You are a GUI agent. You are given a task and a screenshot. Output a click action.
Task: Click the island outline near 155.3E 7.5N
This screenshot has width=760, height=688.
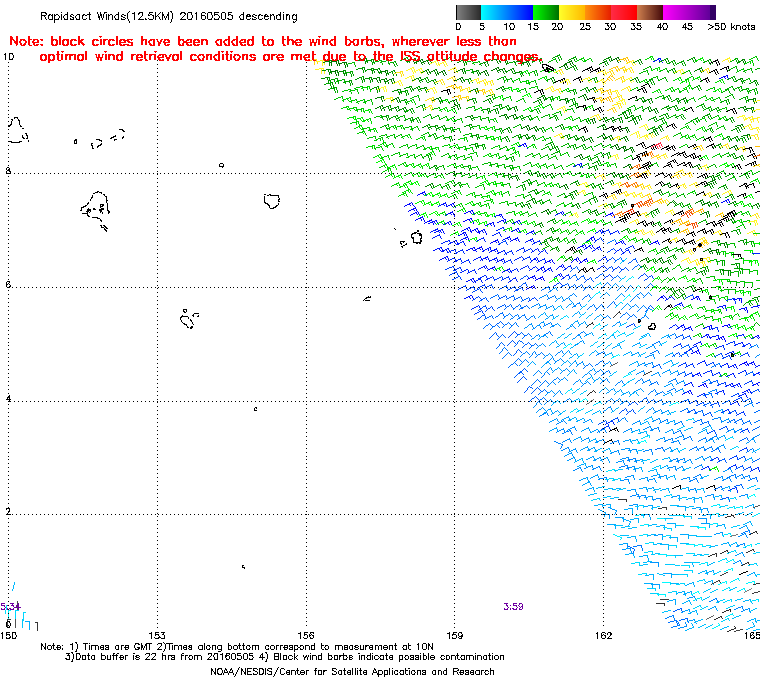pyautogui.click(x=272, y=201)
